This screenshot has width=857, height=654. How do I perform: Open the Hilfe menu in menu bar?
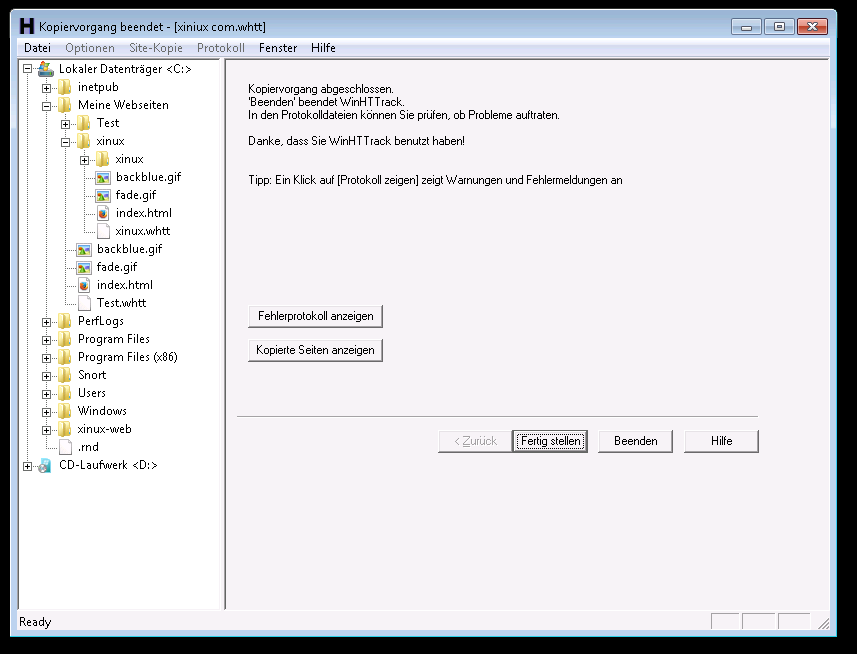[x=323, y=48]
